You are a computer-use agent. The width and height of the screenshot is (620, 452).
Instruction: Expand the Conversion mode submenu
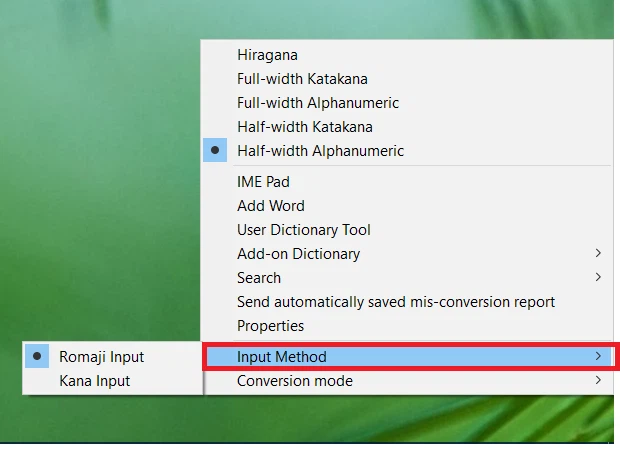294,381
